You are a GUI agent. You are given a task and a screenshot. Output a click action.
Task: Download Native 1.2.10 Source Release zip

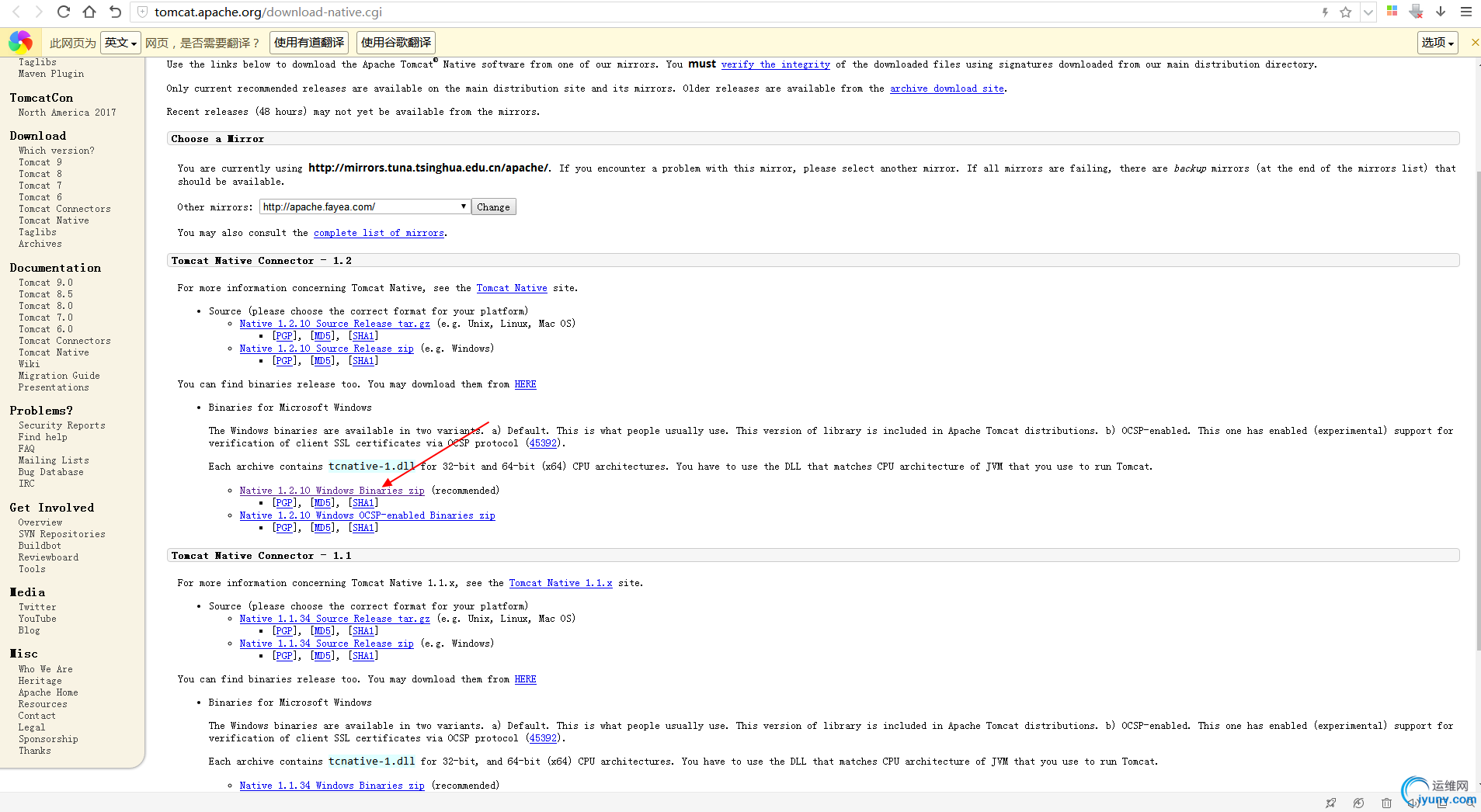point(326,349)
